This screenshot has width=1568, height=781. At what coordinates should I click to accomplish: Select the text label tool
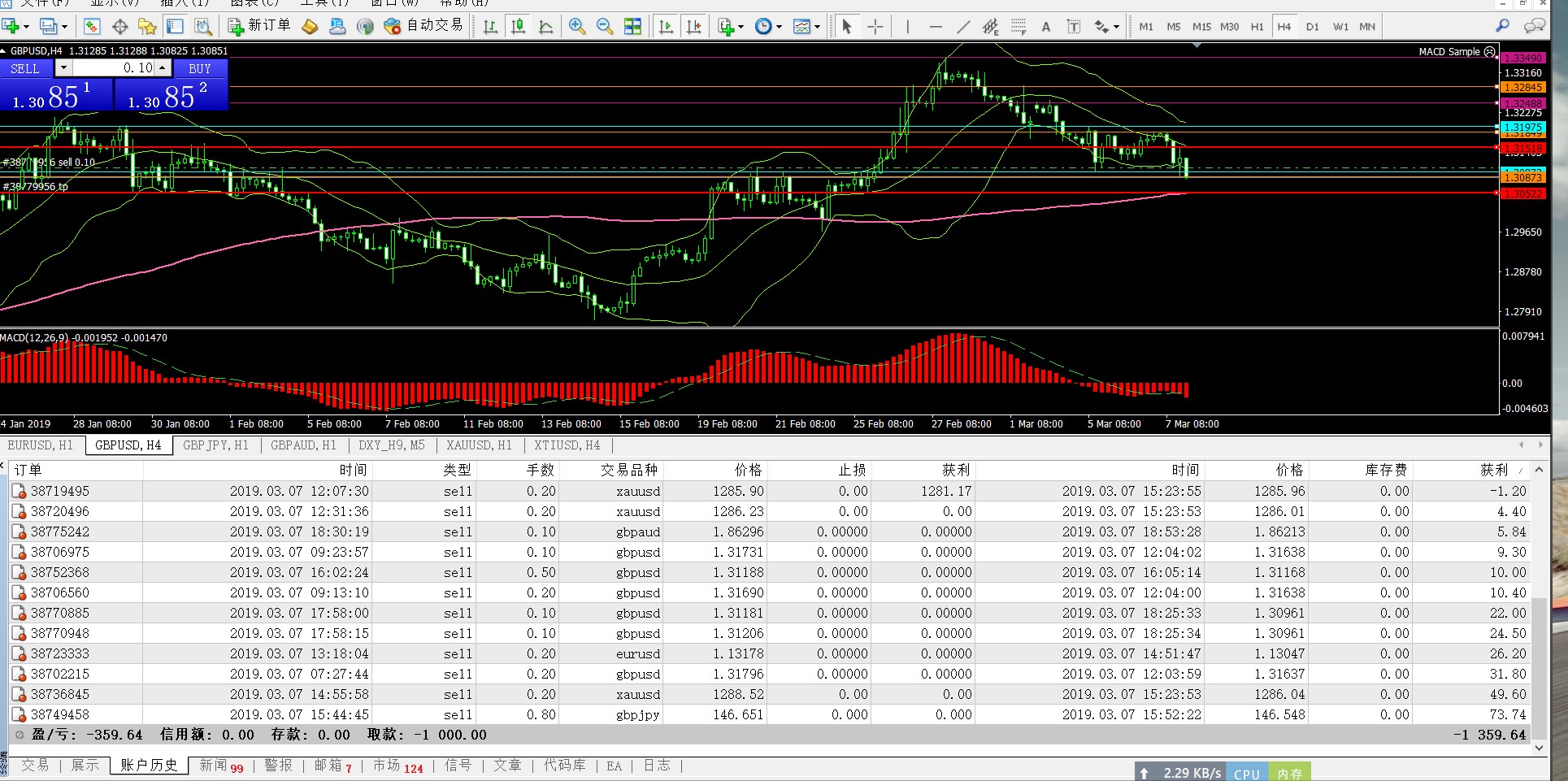(1074, 26)
